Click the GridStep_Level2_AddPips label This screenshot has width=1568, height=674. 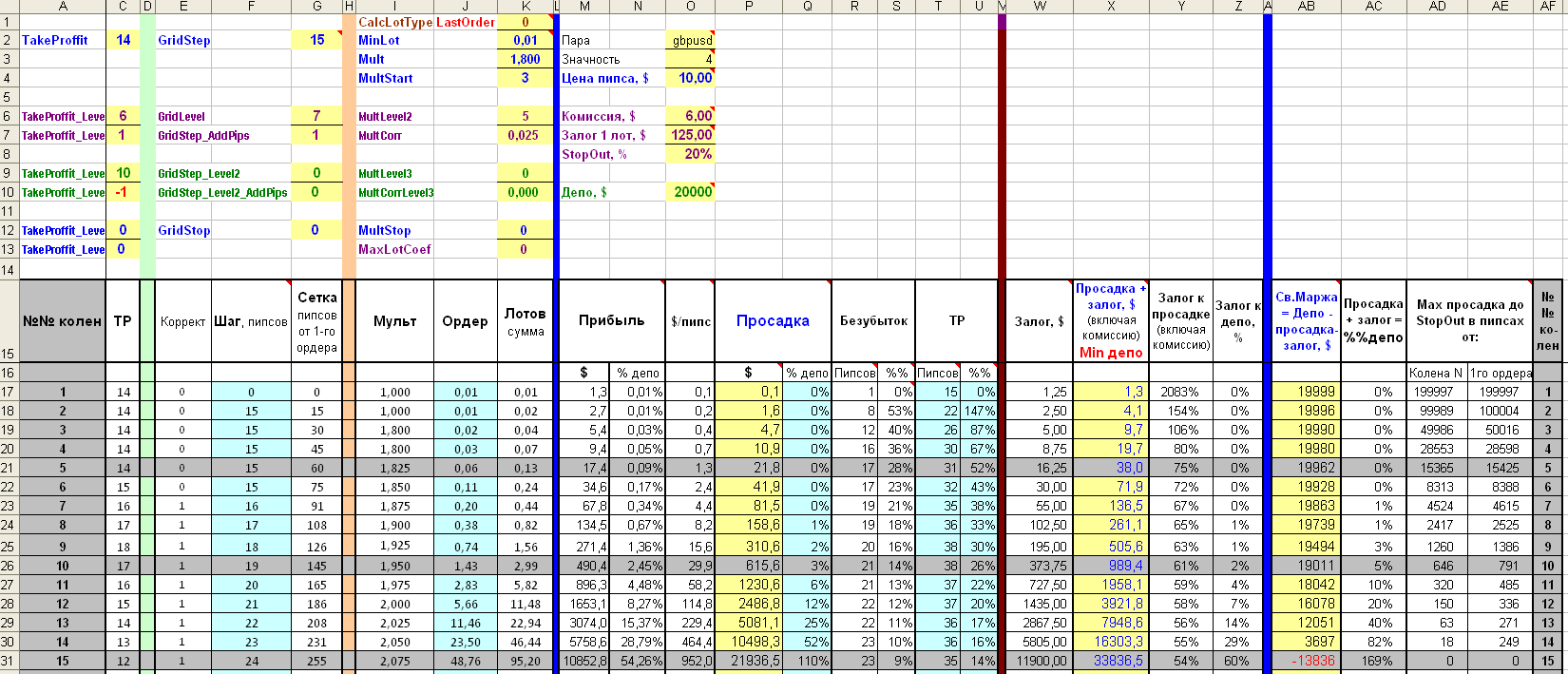coord(222,192)
